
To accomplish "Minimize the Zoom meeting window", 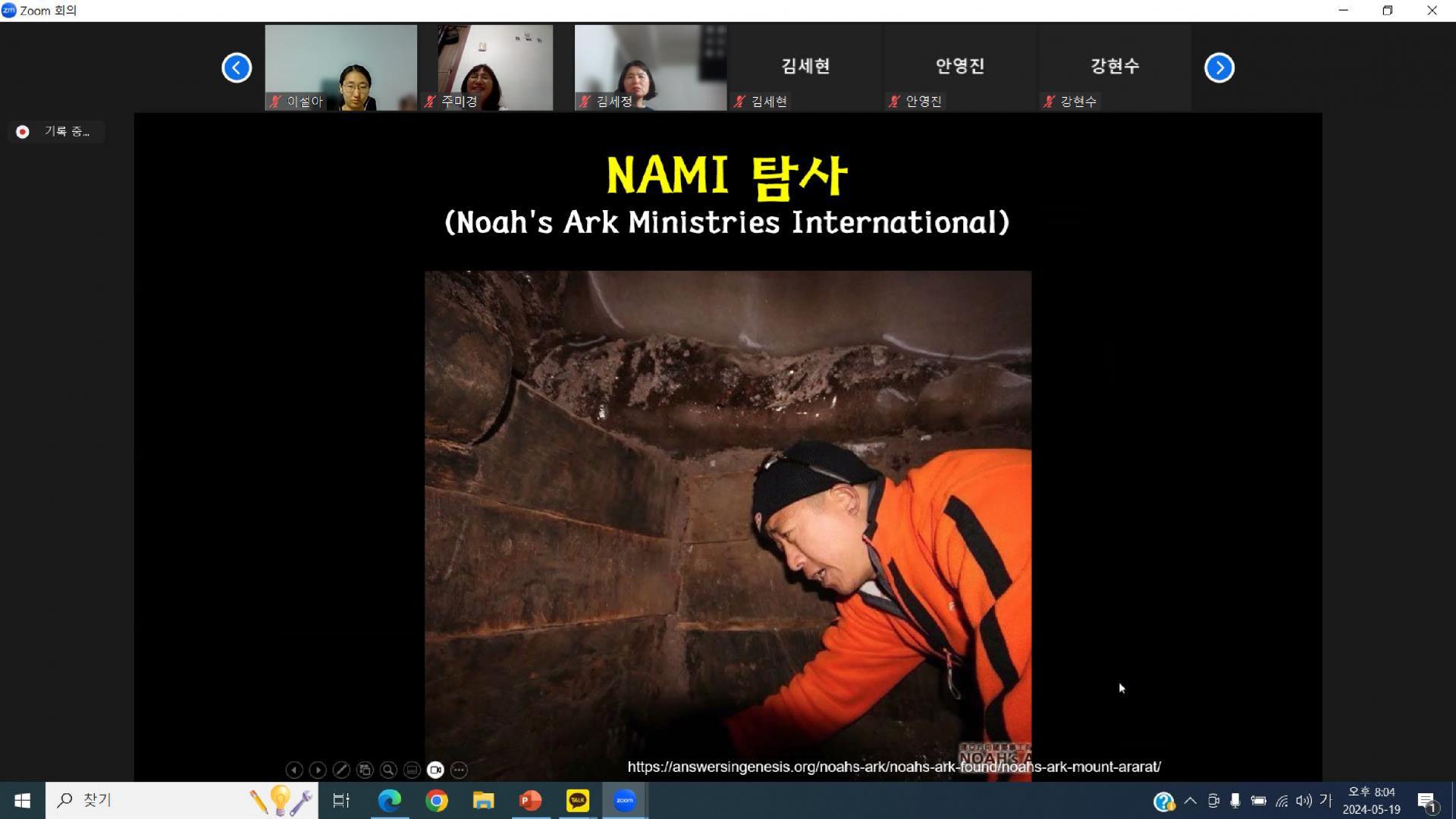I will (1343, 11).
